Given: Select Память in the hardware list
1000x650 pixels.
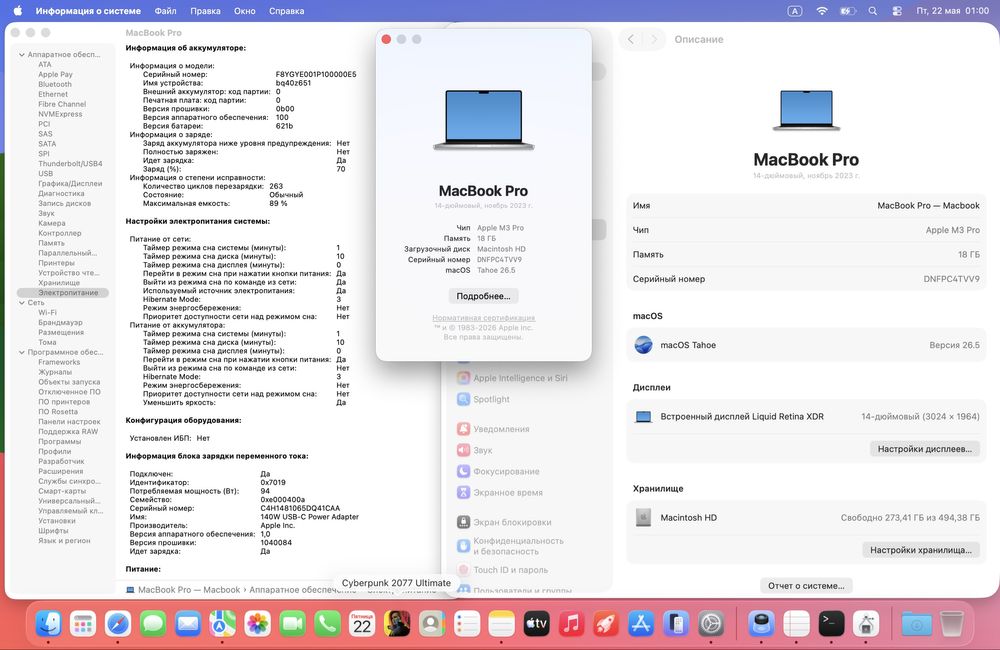Looking at the screenshot, I should tap(51, 243).
